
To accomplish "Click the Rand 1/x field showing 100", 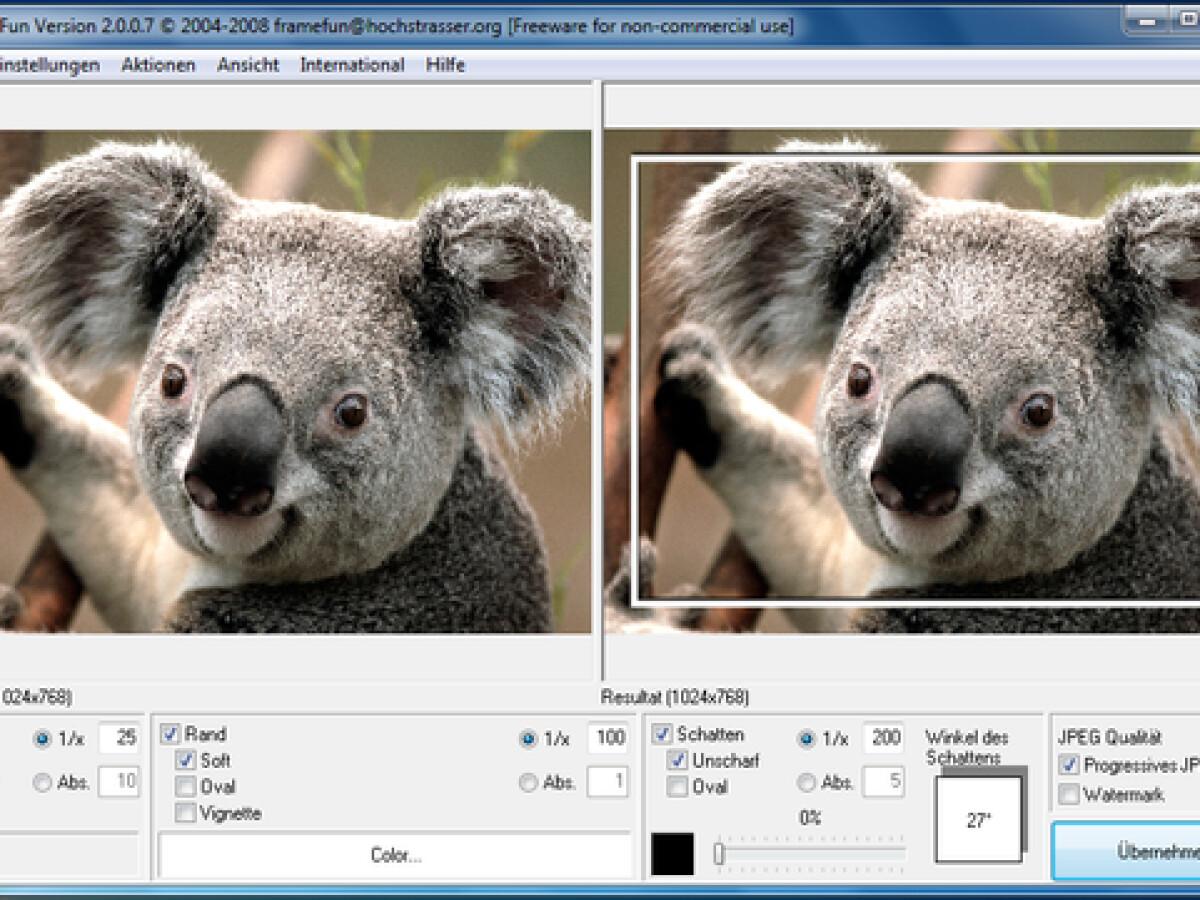I will (607, 739).
